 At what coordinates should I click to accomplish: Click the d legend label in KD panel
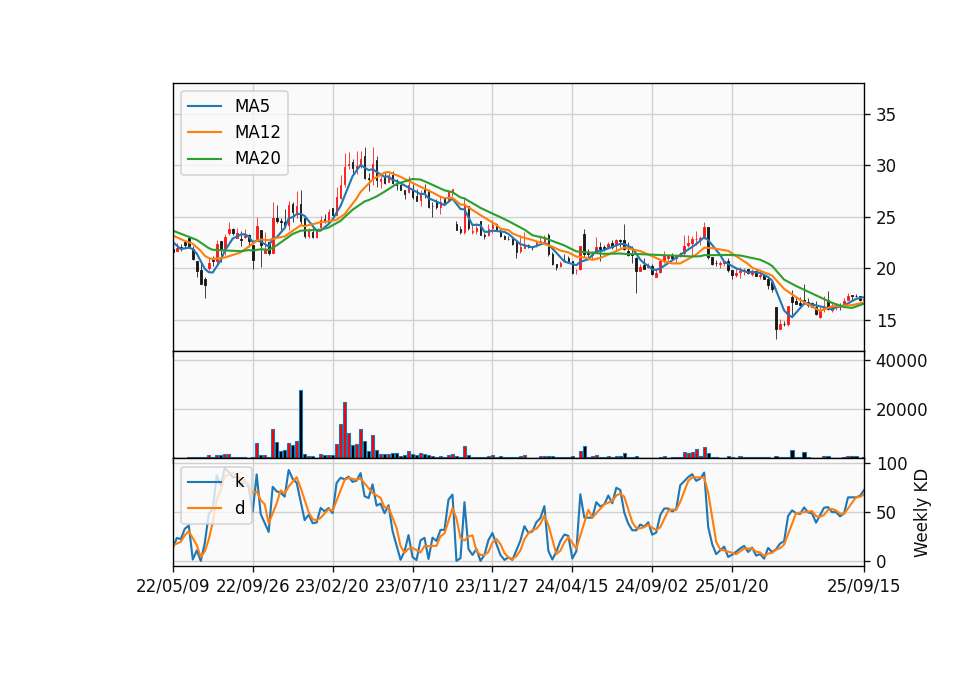[x=240, y=508]
